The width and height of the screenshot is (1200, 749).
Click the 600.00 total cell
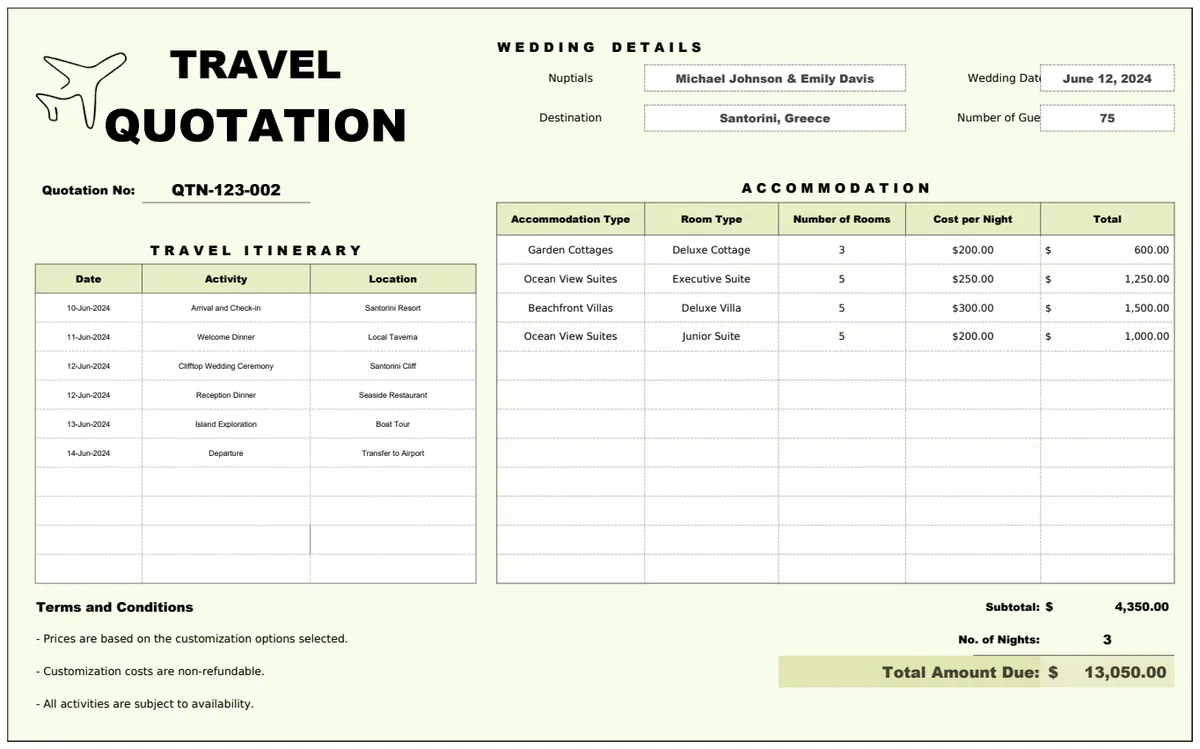tap(1107, 250)
